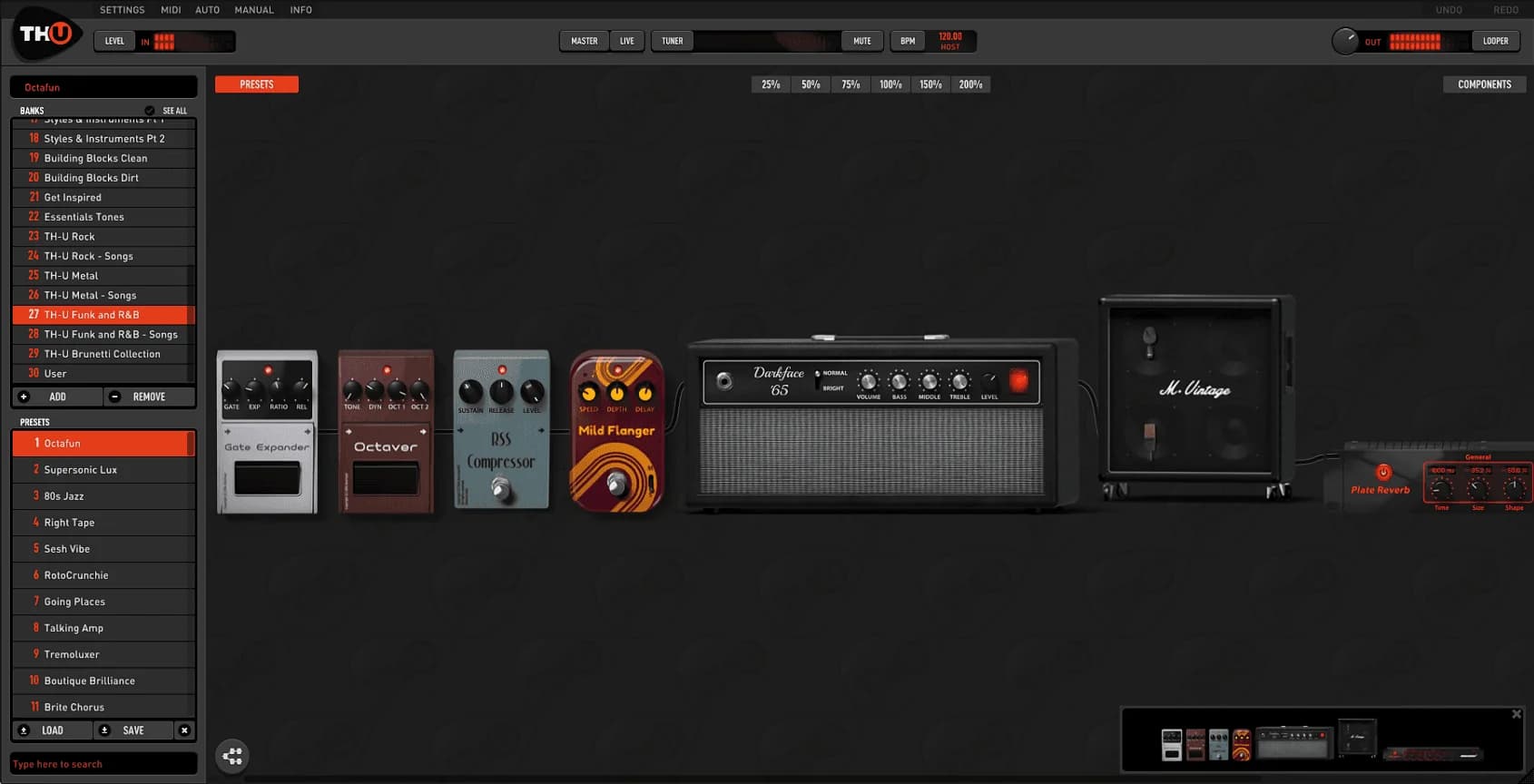This screenshot has height=784, width=1534.
Task: Click the M. Vintage cabinet
Action: 1195,390
